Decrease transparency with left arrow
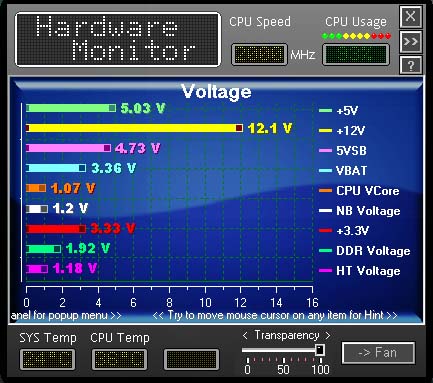Image resolution: width=433 pixels, height=383 pixels. coord(245,335)
